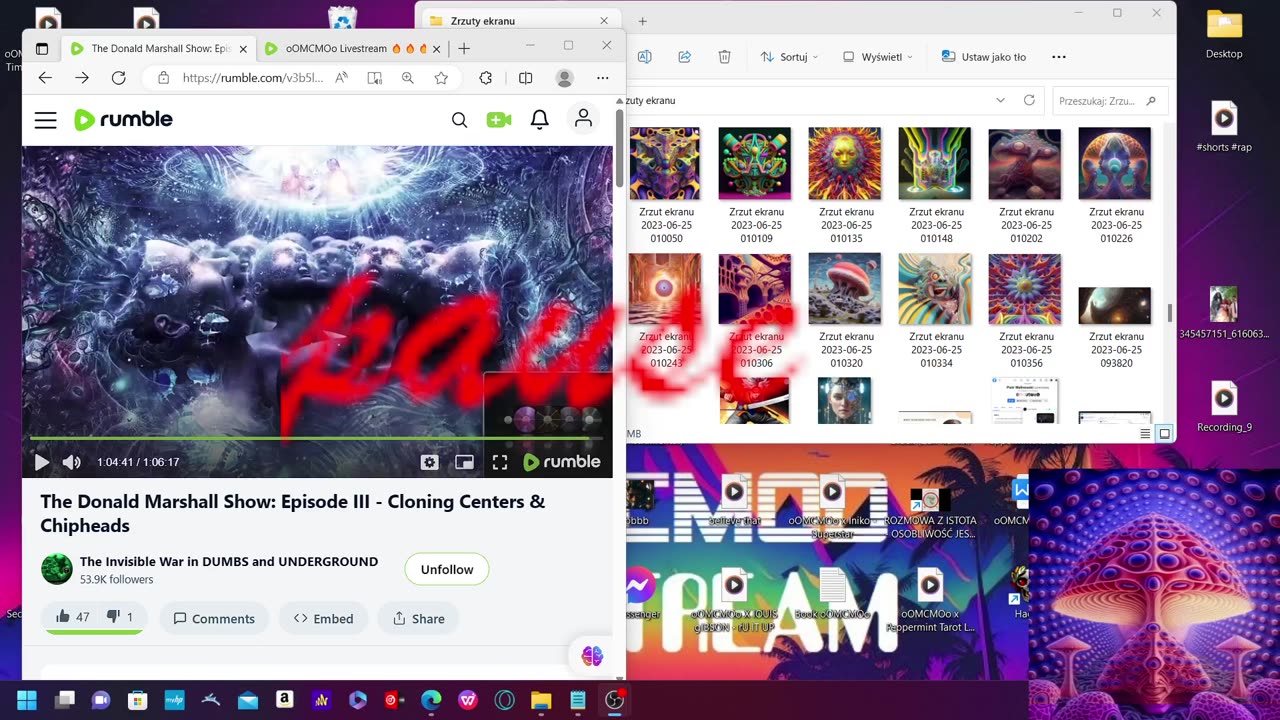Refresh the Explorer folder
Screen dimensions: 1280x720
pyautogui.click(x=1029, y=100)
